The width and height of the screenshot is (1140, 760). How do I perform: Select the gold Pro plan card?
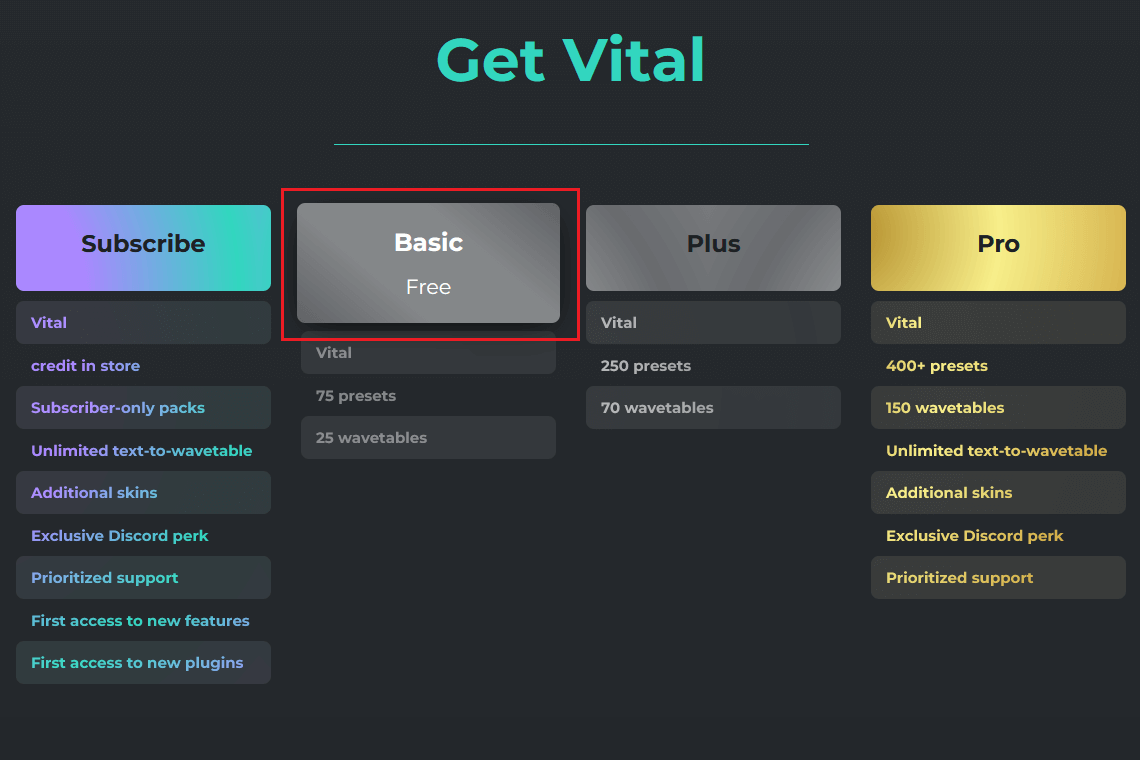998,248
